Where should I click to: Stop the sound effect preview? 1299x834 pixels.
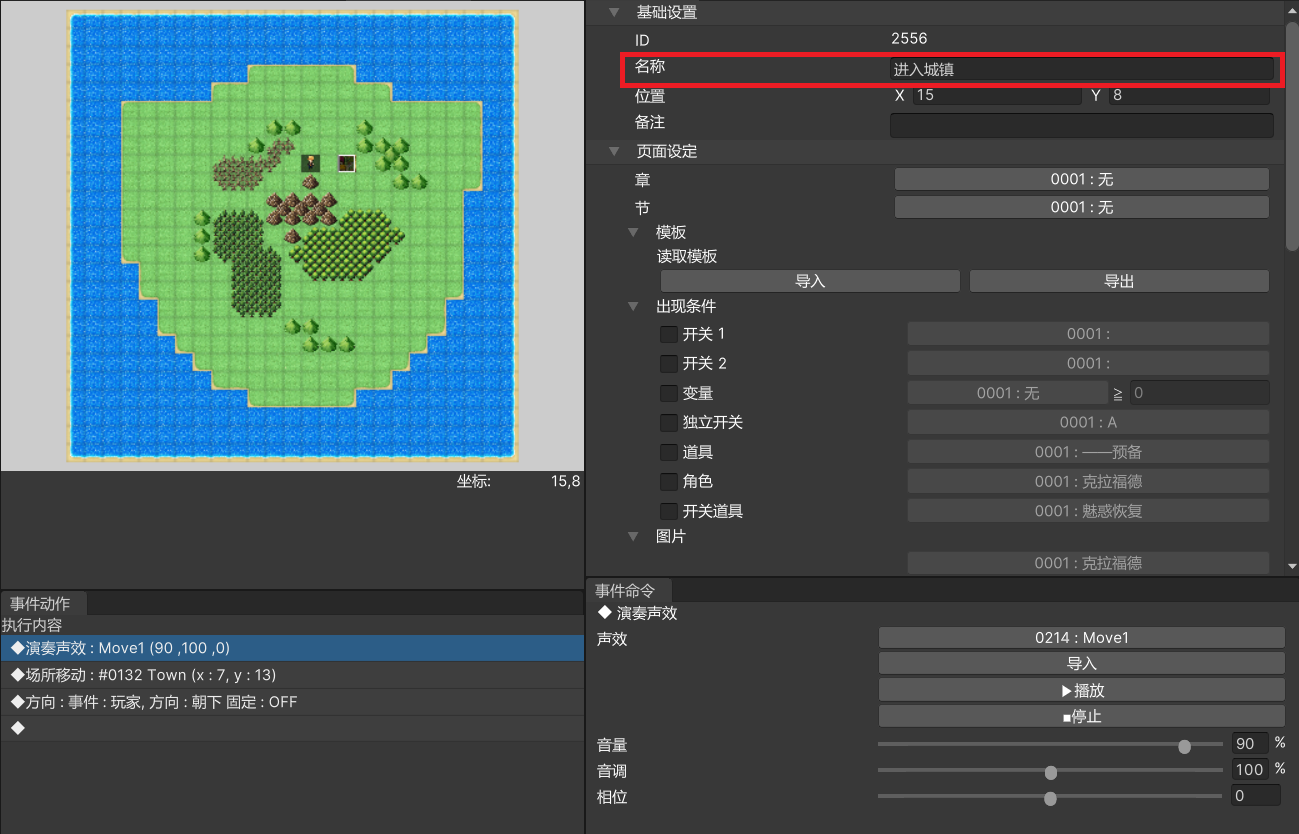[1081, 717]
